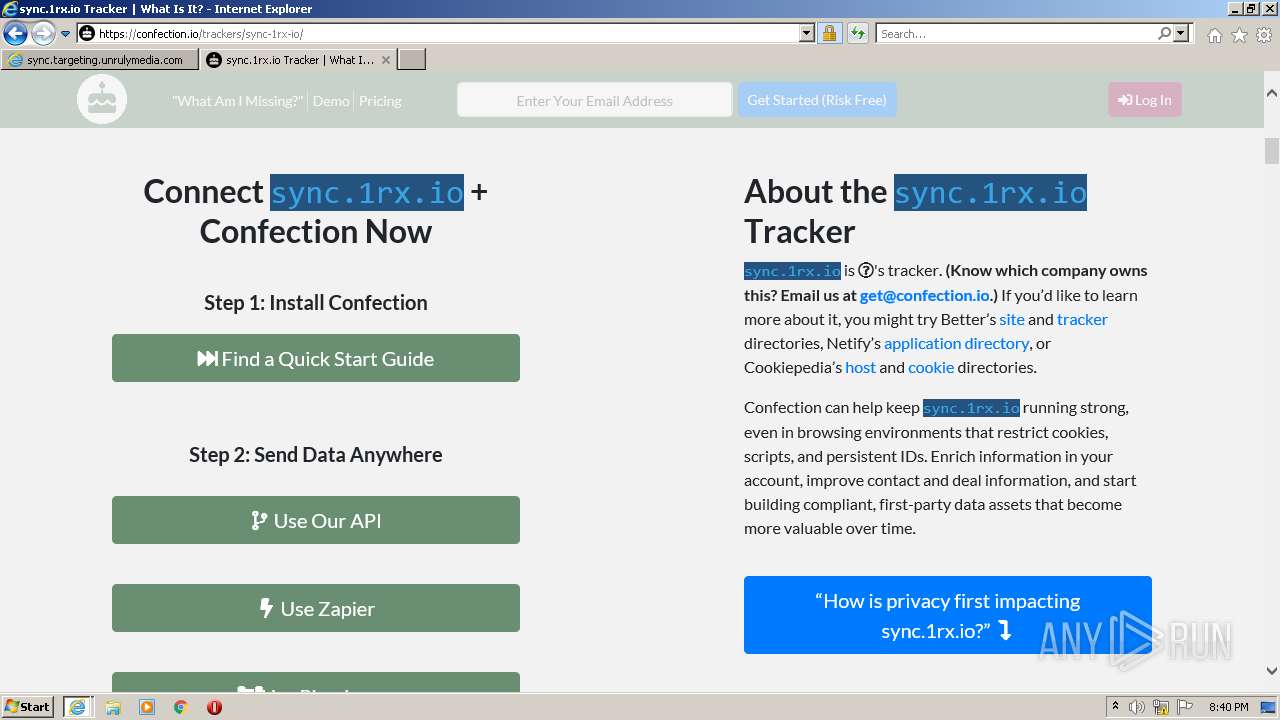
Task: Open the media player taskbar icon
Action: 147,707
